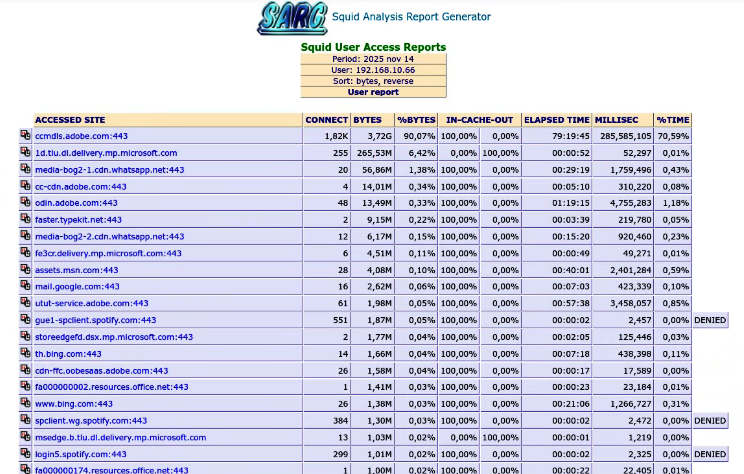This screenshot has width=744, height=474.
Task: Open the utut-service.adobe.com:443 link
Action: click(92, 303)
